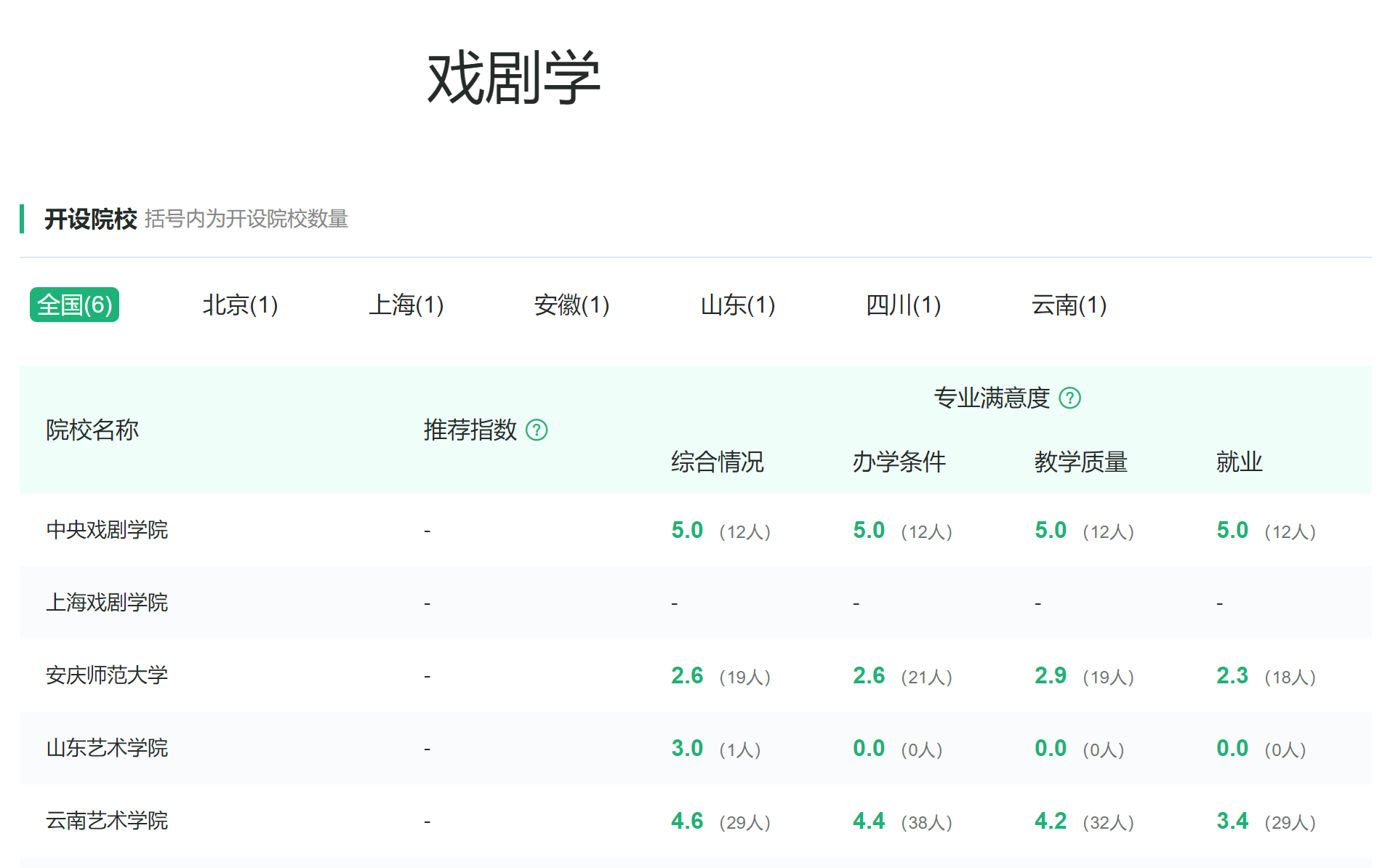Click 云南艺术学院 教学质量 count (32人)
Viewport: 1385px width, 868px height.
pos(1108,822)
